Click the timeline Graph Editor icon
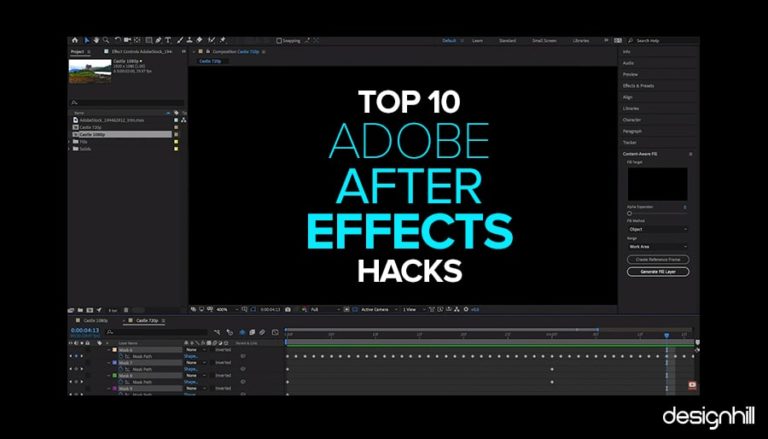 coord(275,332)
